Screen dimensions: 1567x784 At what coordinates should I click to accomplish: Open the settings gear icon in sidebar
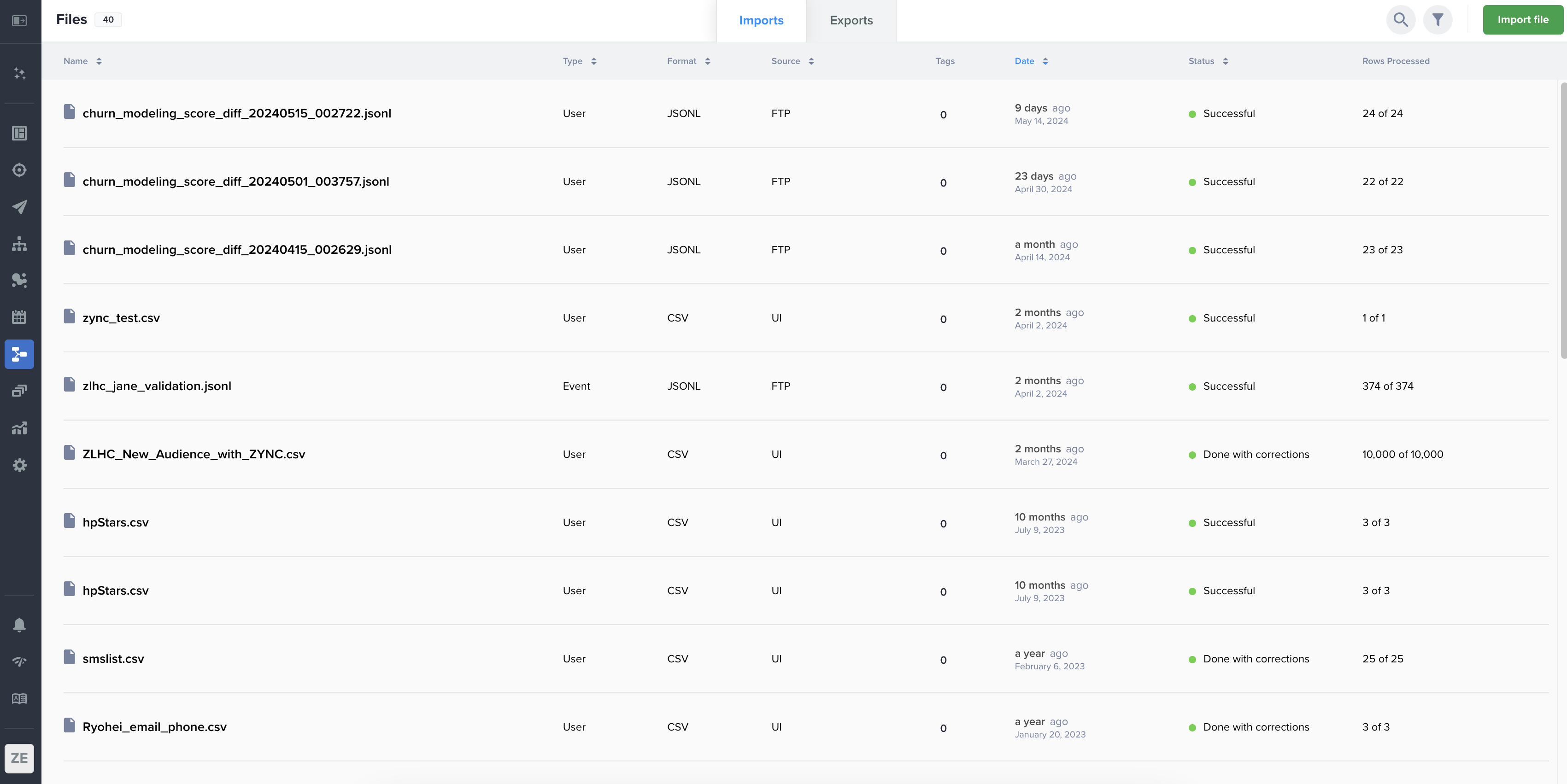19,465
